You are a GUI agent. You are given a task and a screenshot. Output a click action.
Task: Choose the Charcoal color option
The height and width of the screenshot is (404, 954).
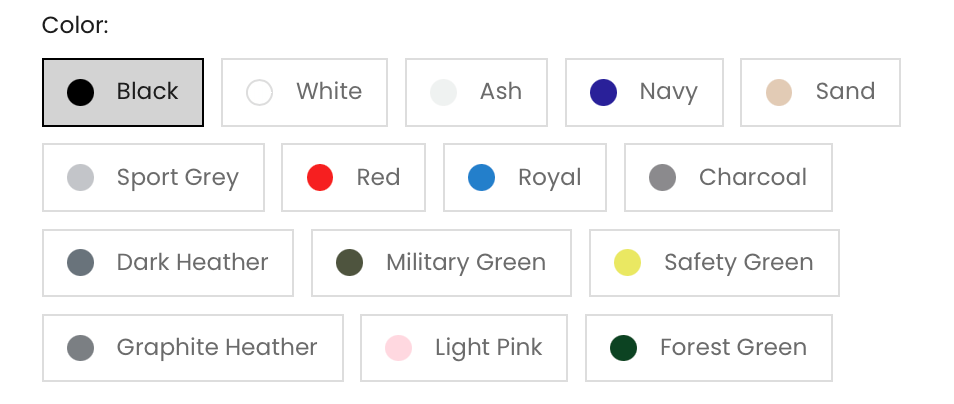728,178
